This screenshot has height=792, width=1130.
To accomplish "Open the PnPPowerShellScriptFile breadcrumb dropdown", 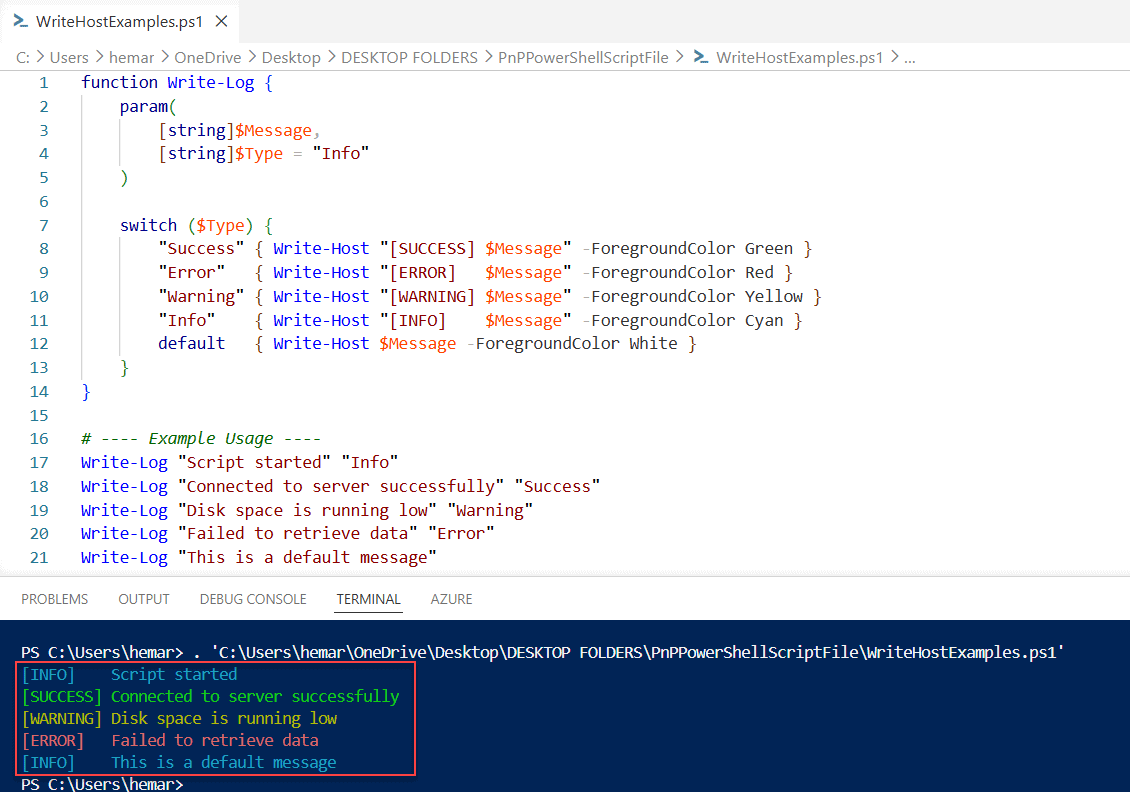I will 583,57.
